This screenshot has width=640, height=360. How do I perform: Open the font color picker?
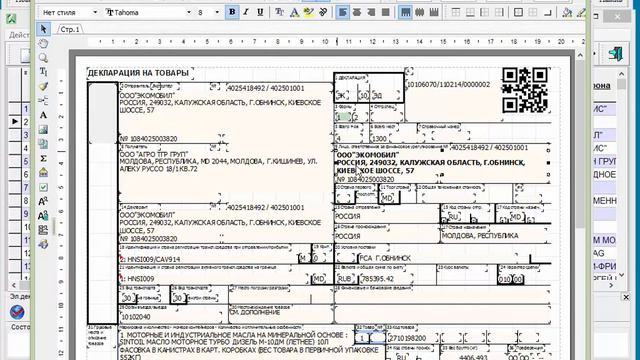pos(294,12)
